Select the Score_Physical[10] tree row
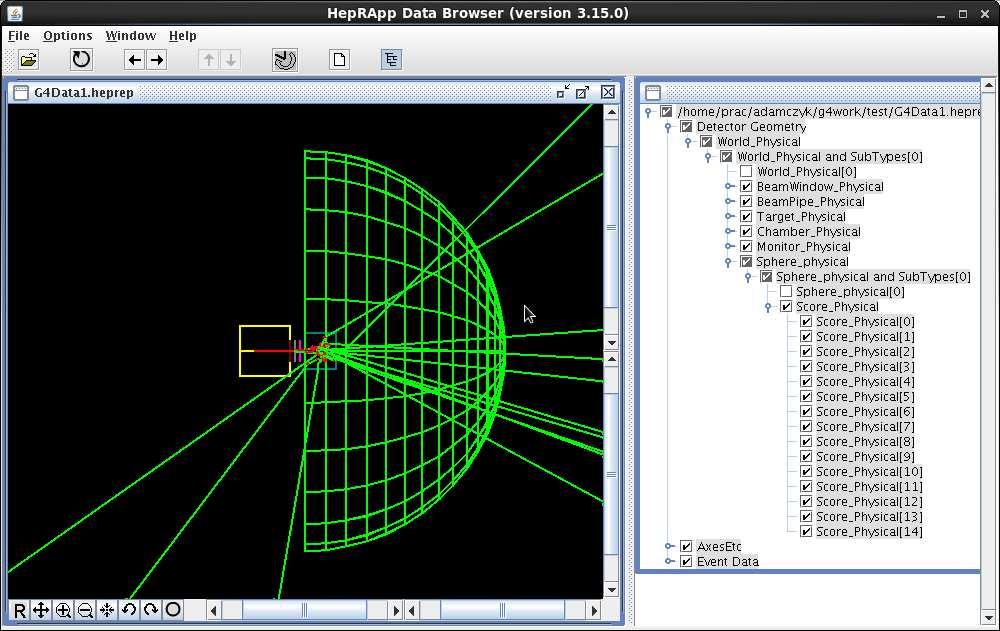The image size is (1000, 631). point(869,471)
